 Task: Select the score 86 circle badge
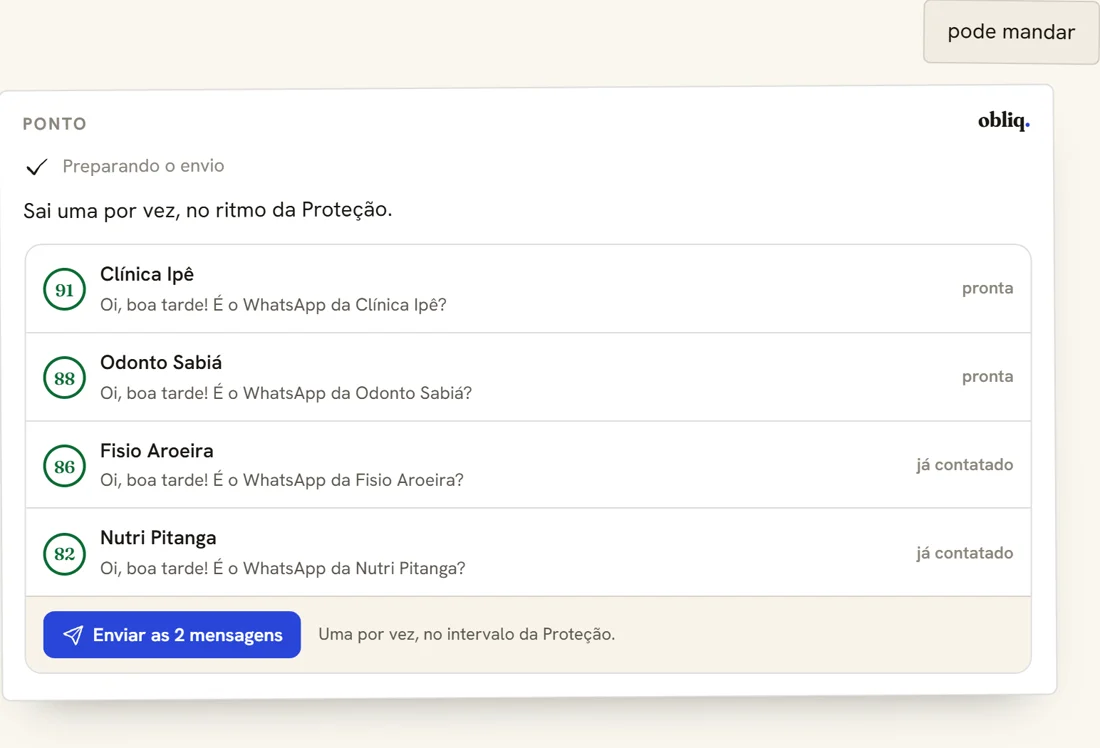point(65,466)
